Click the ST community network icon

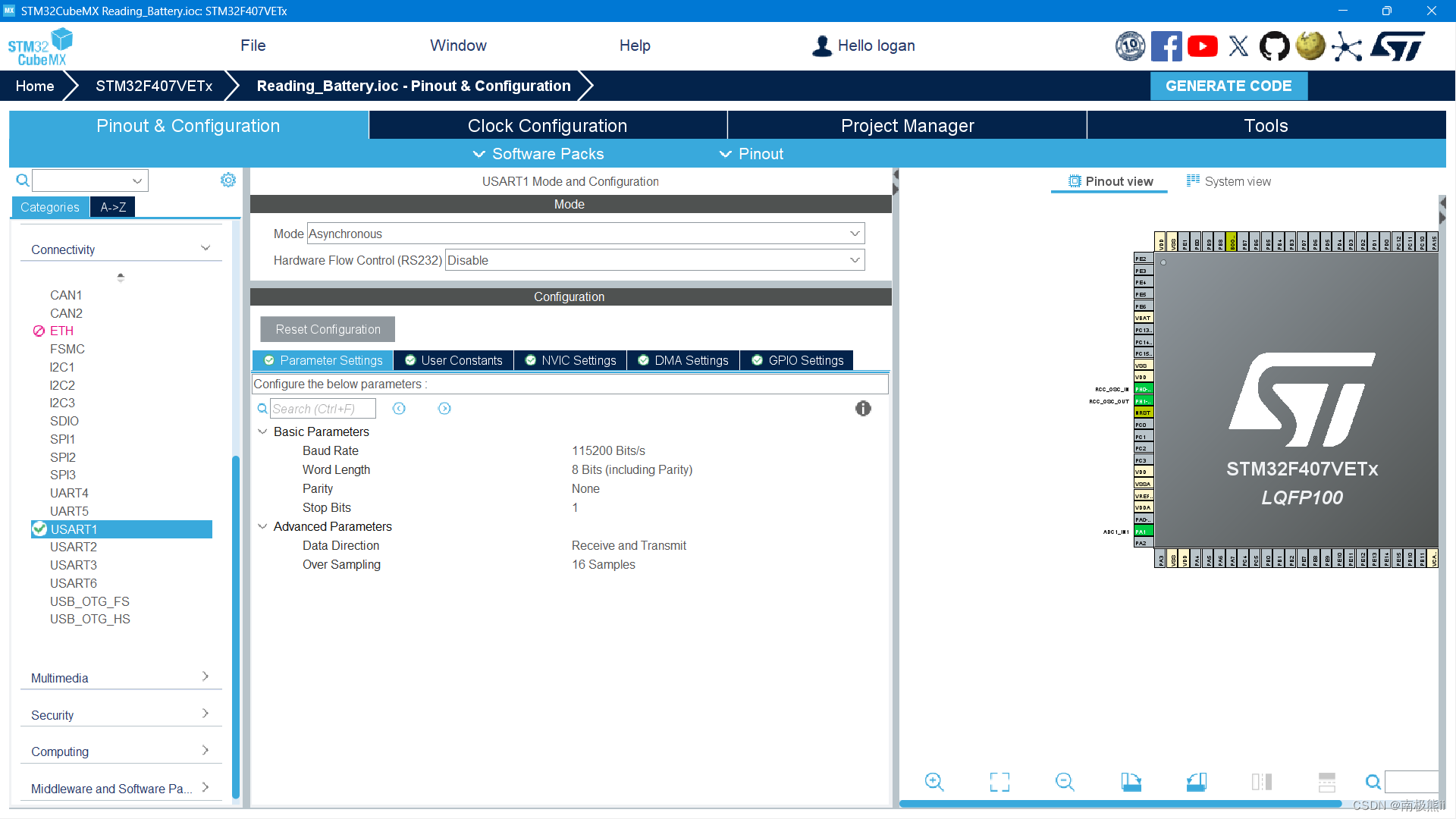1347,46
